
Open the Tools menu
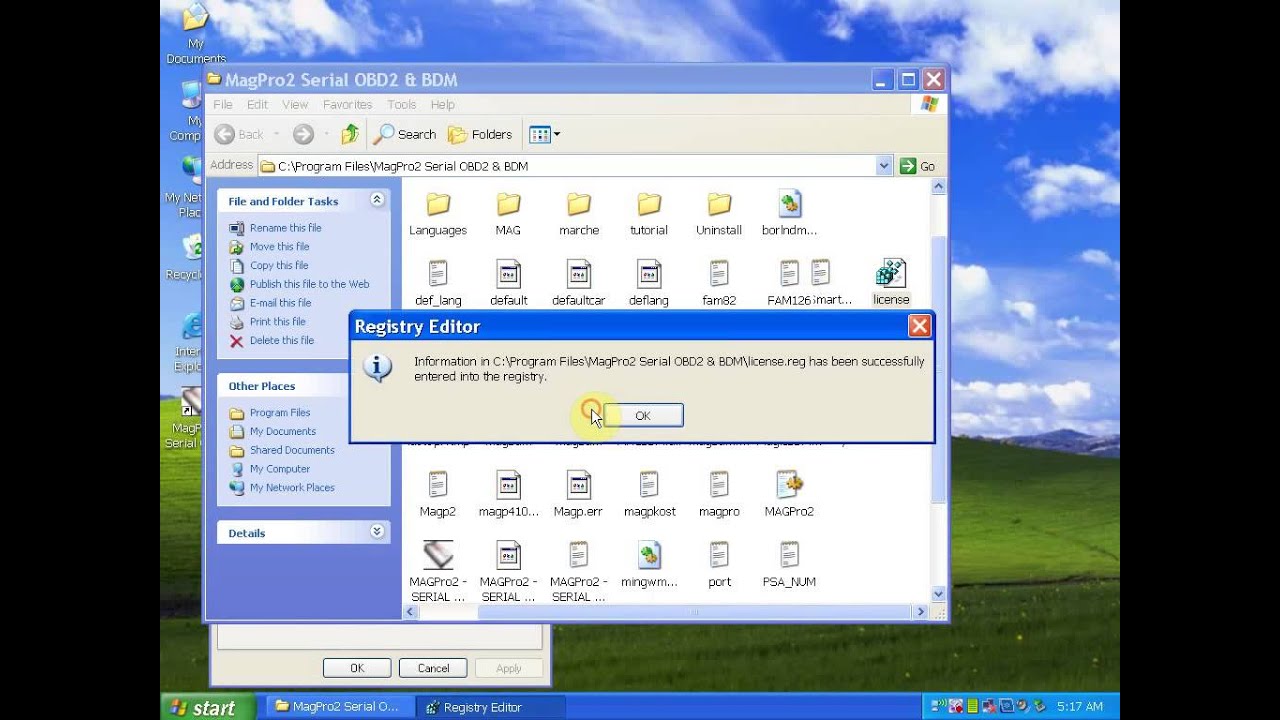tap(401, 104)
